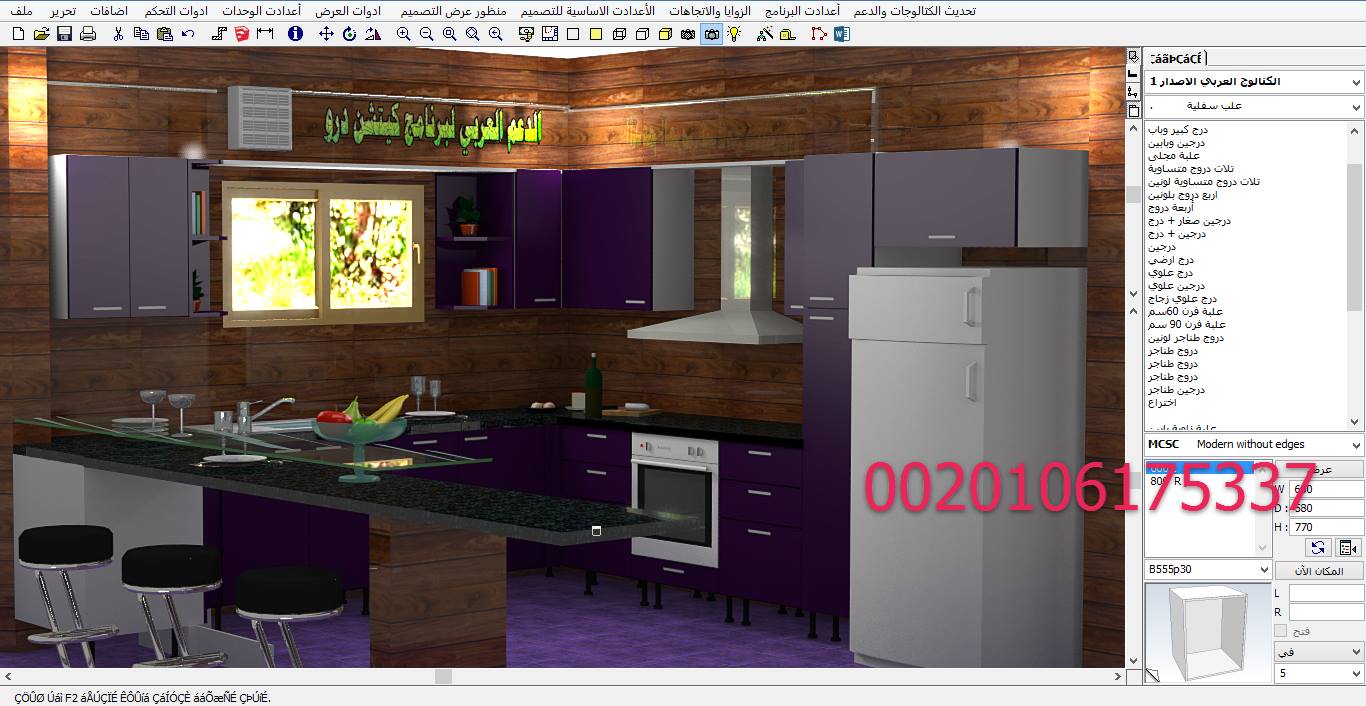Toggle the فتح checkbox
The image size is (1366, 706).
(x=1281, y=631)
